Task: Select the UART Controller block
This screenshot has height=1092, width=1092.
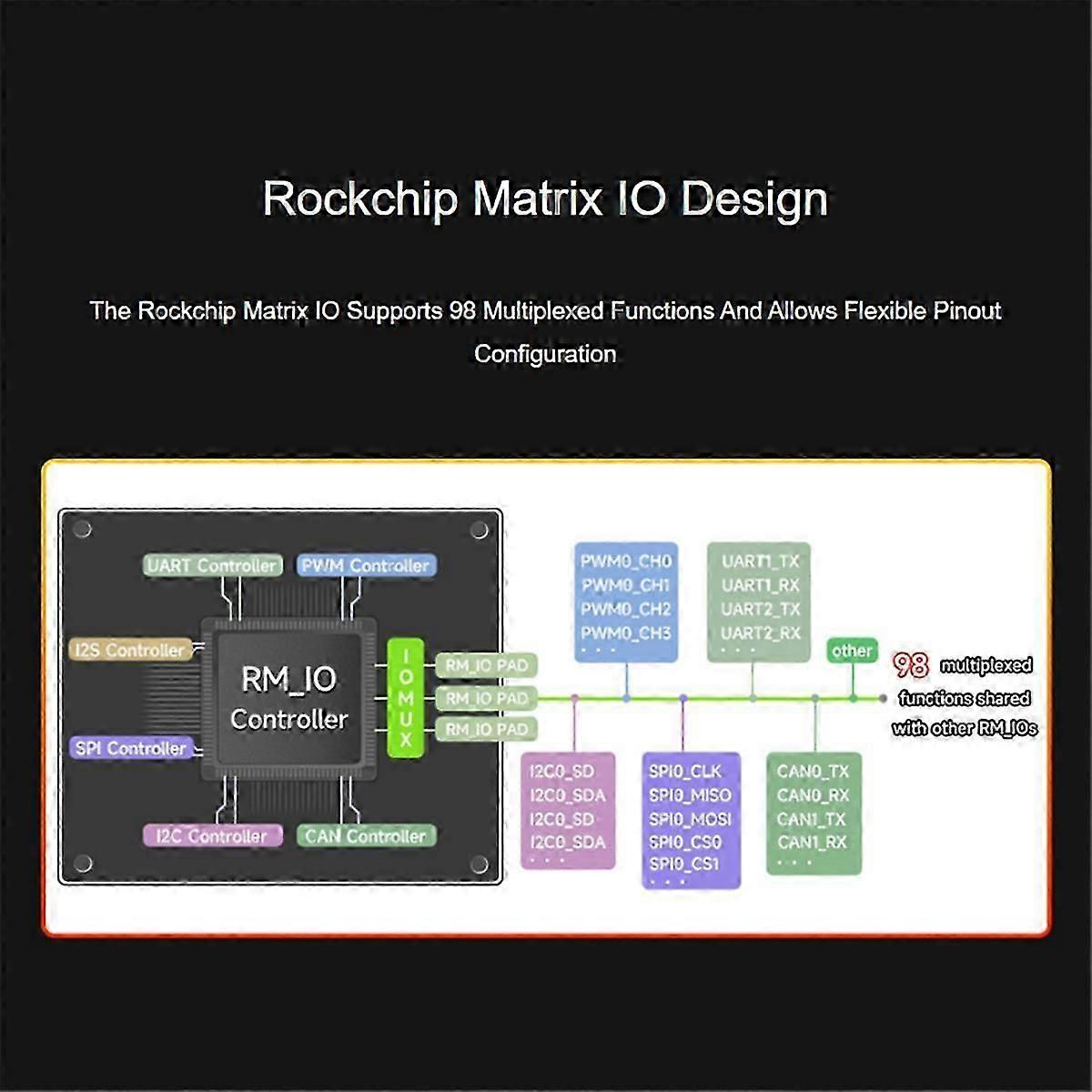Action: 211,564
